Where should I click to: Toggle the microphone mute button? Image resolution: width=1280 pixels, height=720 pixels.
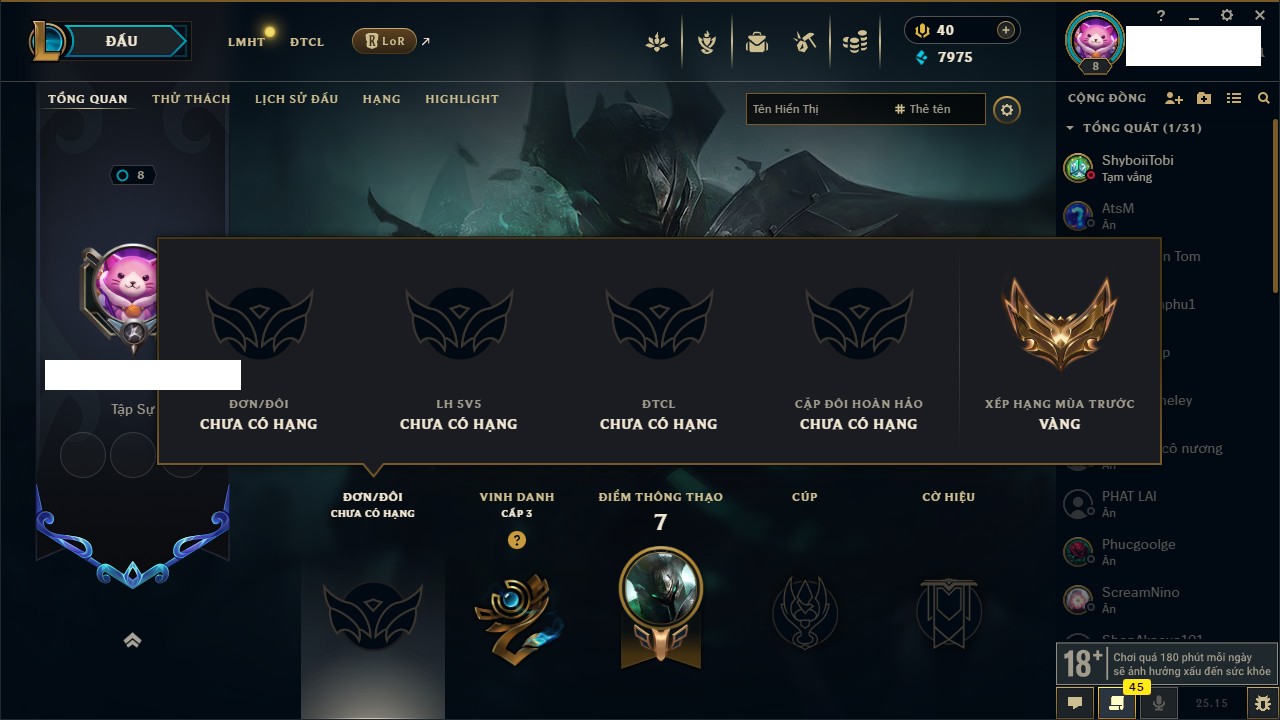1159,703
